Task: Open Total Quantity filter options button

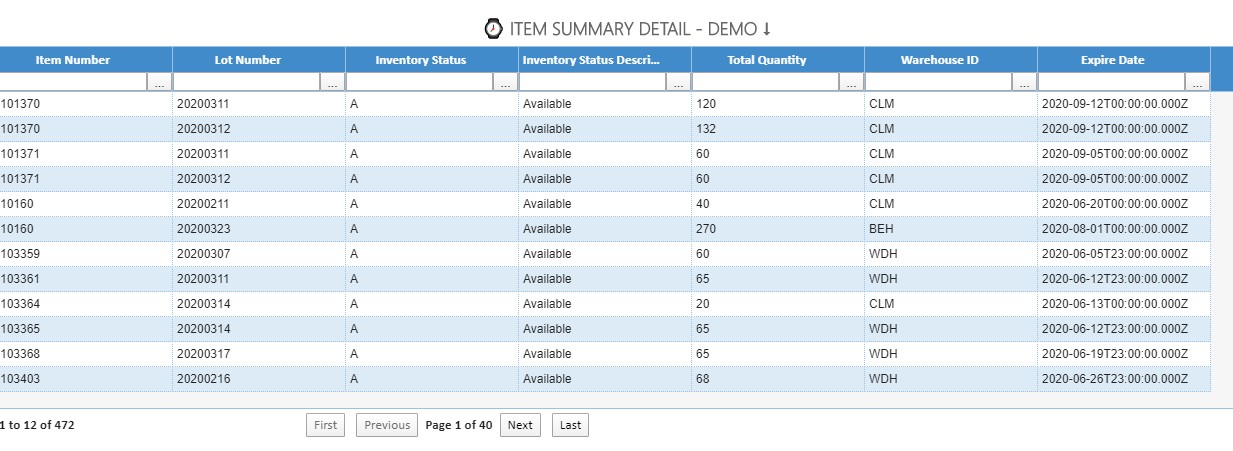Action: point(852,83)
